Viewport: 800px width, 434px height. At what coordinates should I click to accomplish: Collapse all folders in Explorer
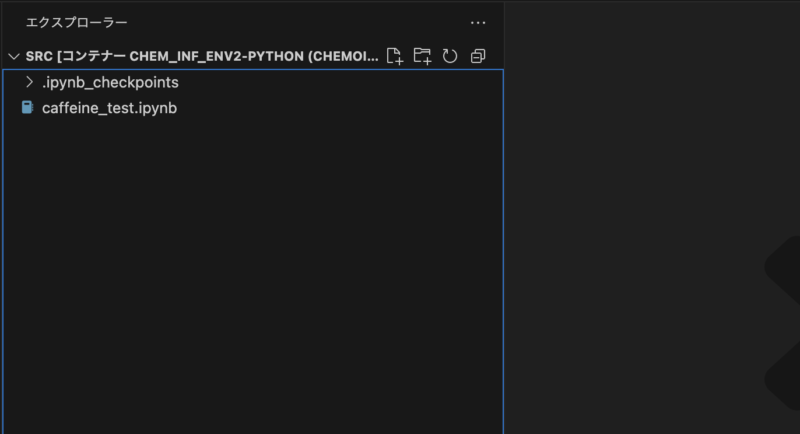pos(478,56)
